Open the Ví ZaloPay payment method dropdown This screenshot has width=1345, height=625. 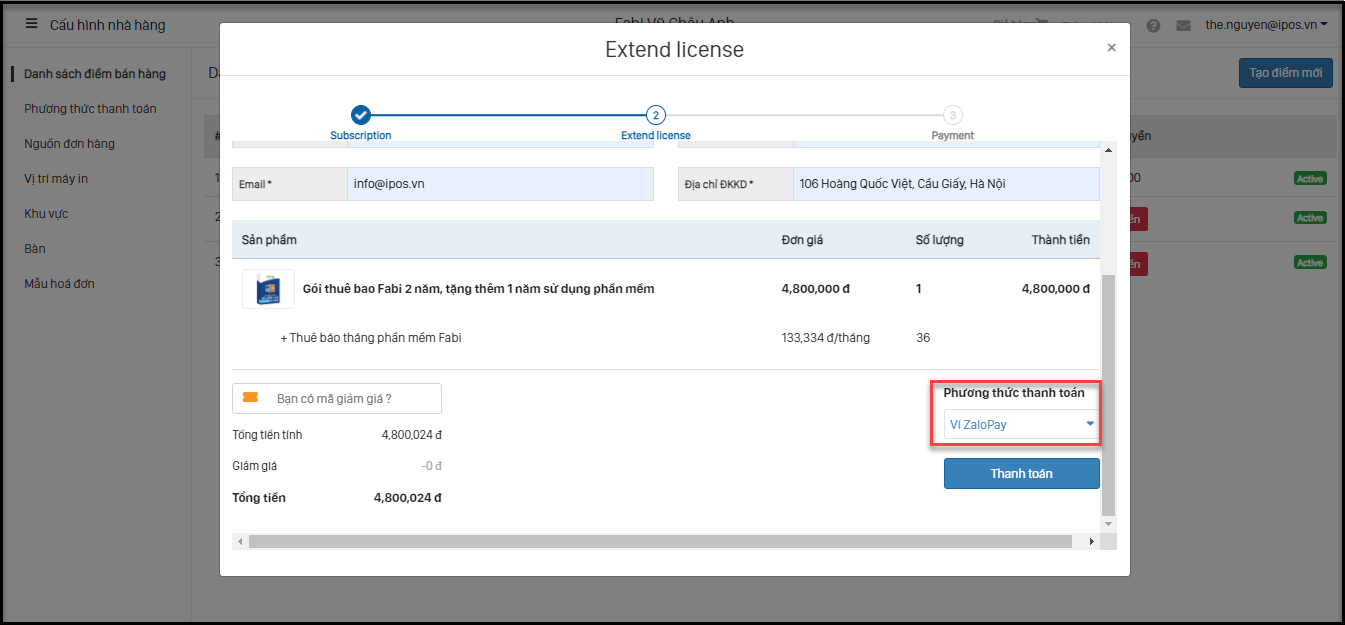(1020, 425)
